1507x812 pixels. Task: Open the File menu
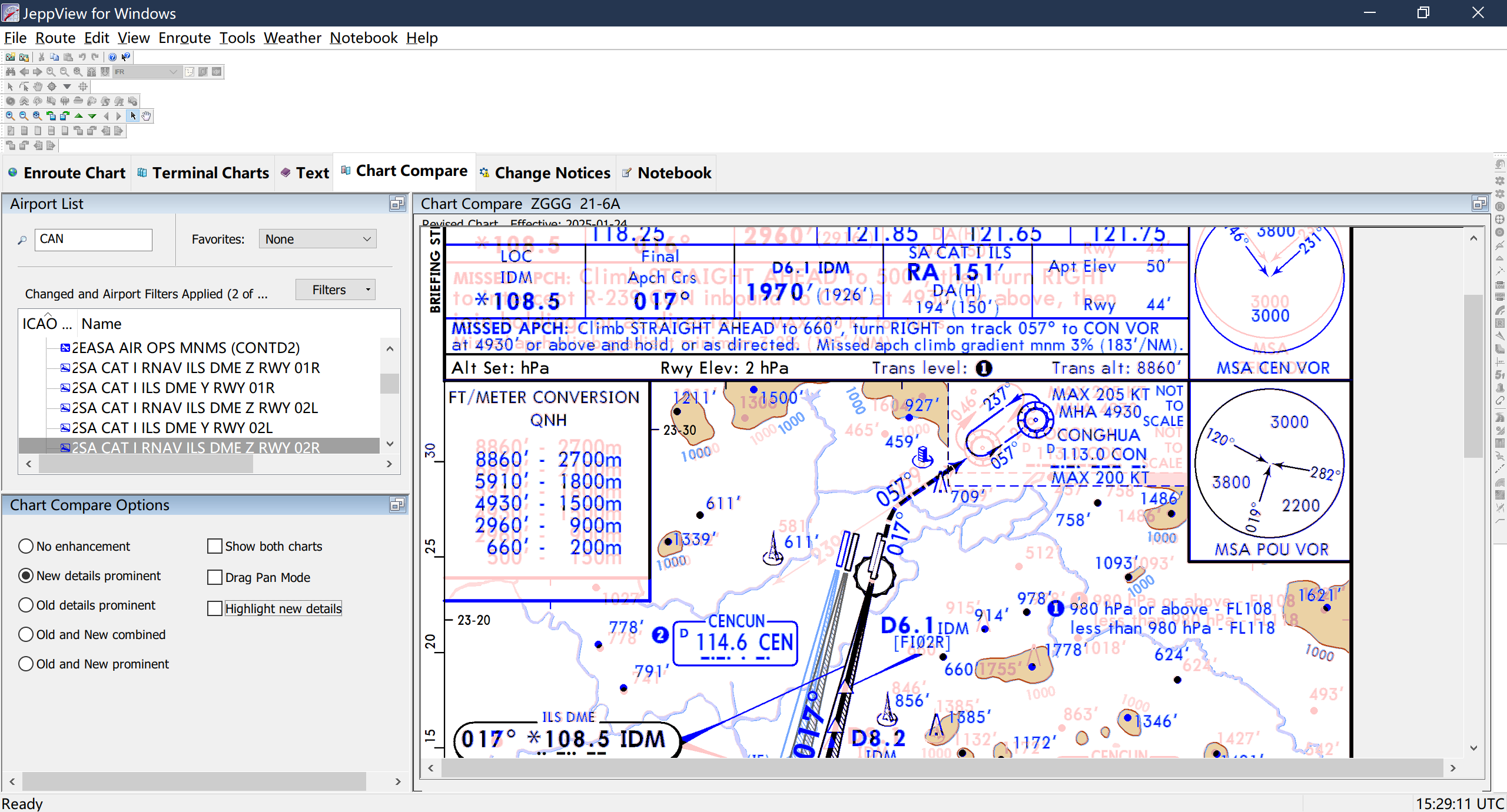tap(15, 38)
